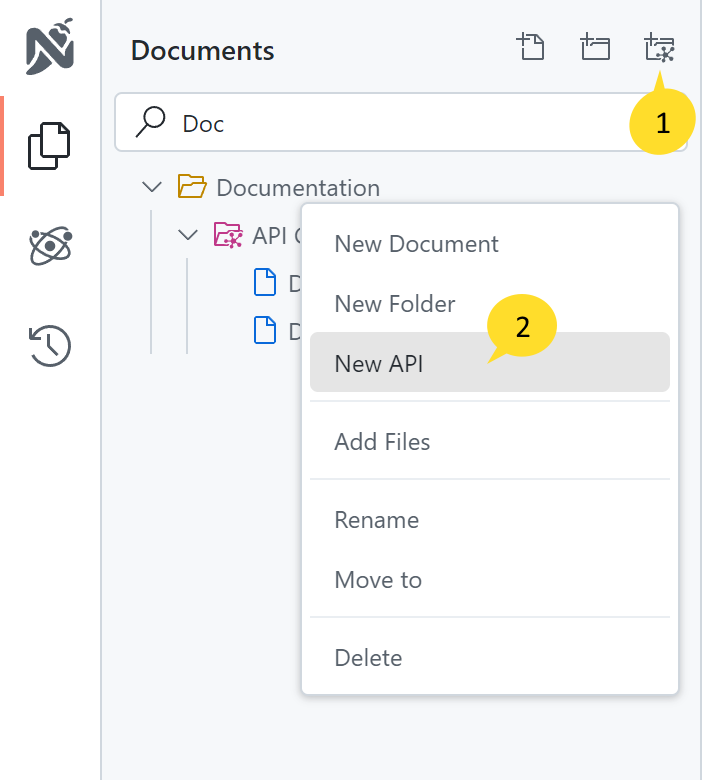Choose New Folder from context menu
Screen dimensions: 702x780
tap(395, 304)
